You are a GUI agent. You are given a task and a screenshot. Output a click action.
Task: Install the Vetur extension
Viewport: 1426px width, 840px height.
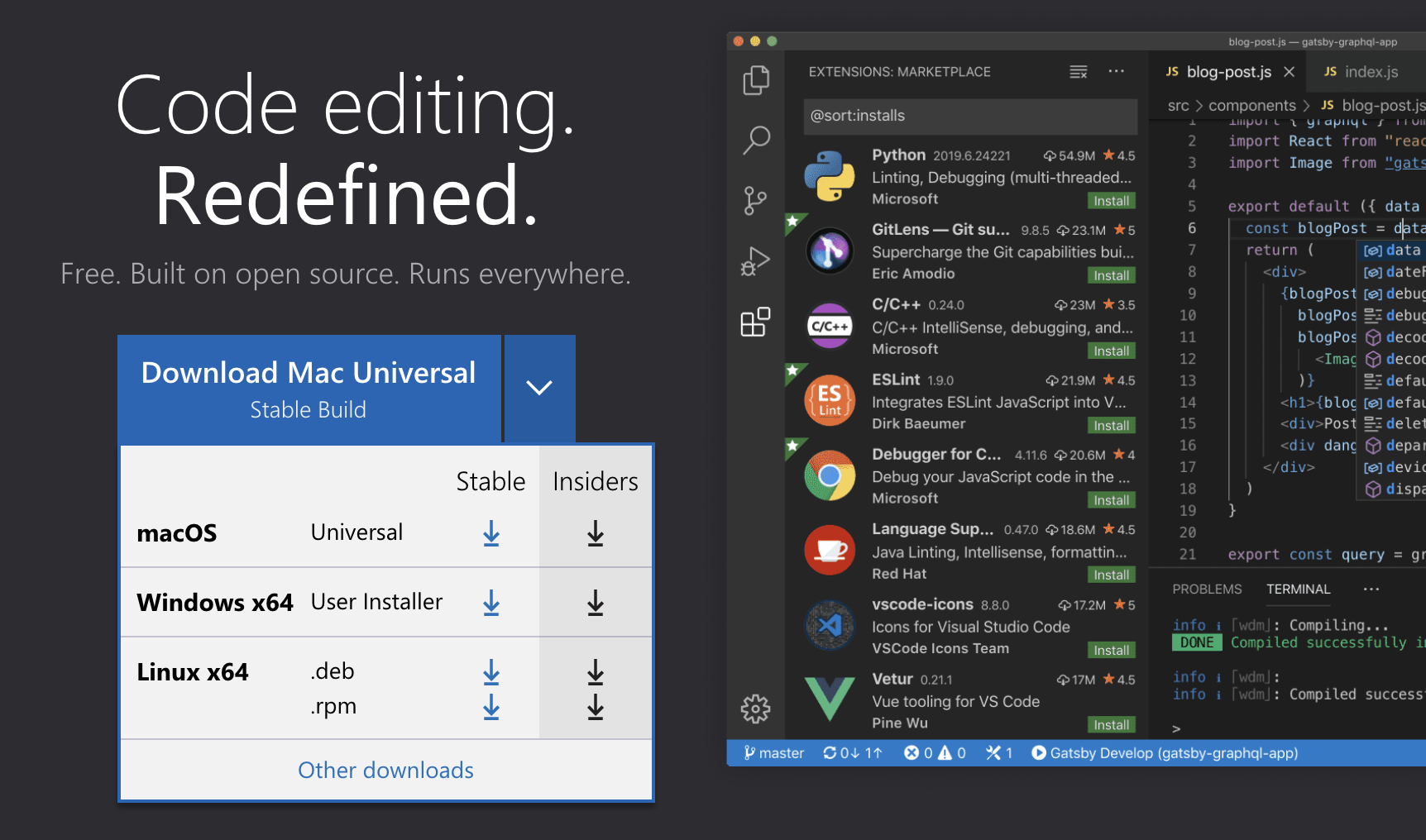[1111, 724]
